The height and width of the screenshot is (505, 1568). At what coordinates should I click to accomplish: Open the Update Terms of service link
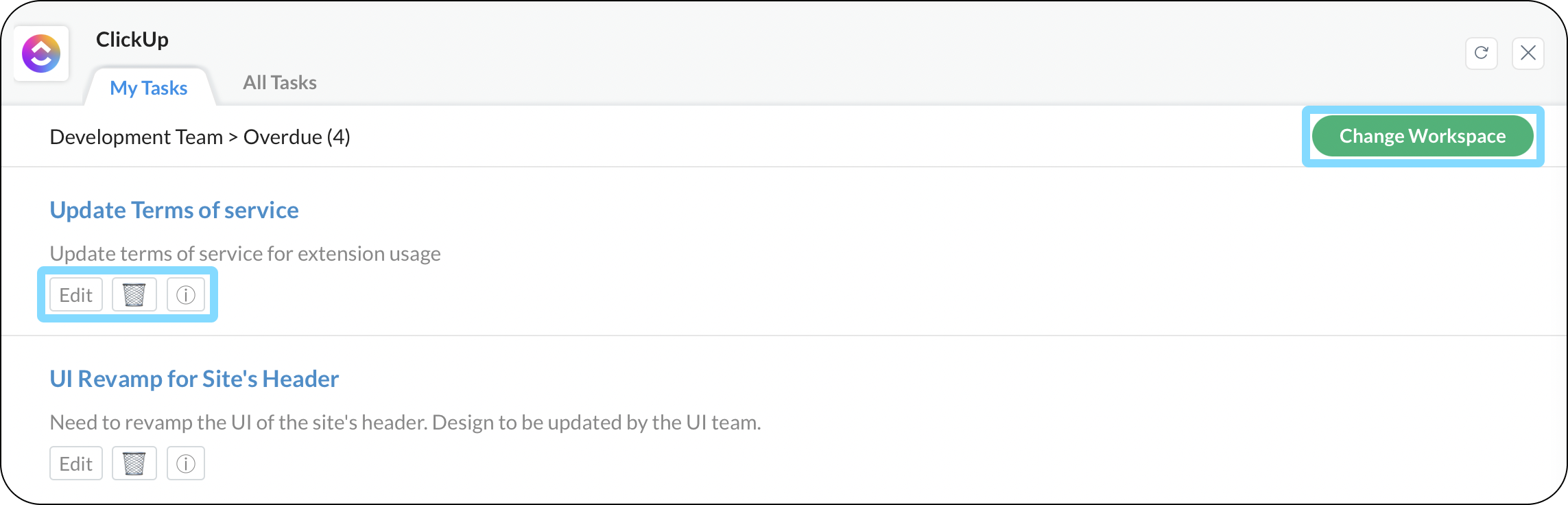click(x=174, y=210)
